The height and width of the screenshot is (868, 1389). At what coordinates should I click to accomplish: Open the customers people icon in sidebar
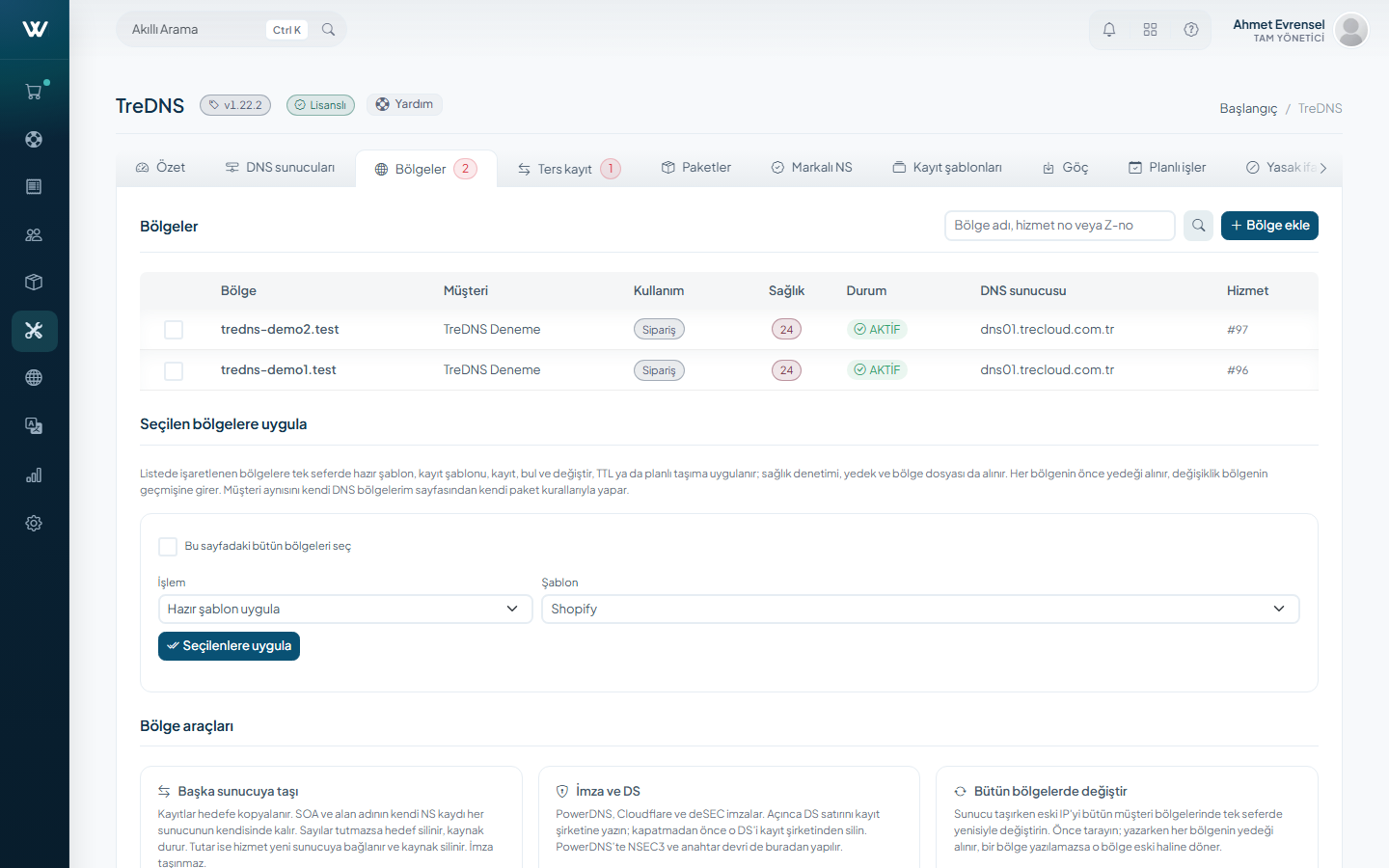tap(34, 234)
